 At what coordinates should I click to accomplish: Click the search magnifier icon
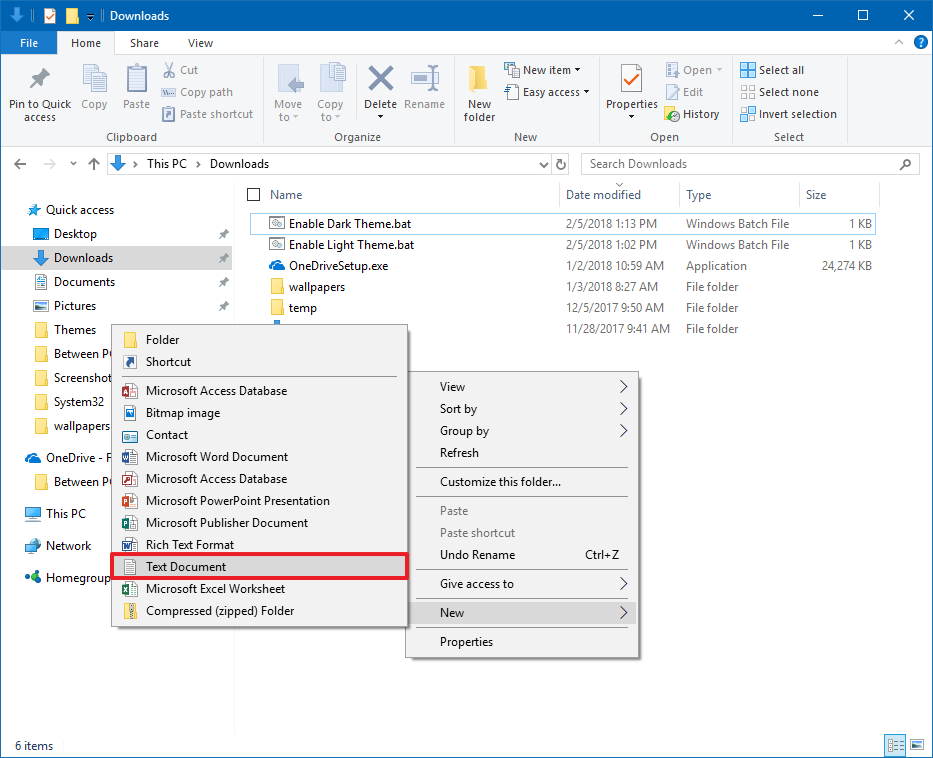[905, 164]
